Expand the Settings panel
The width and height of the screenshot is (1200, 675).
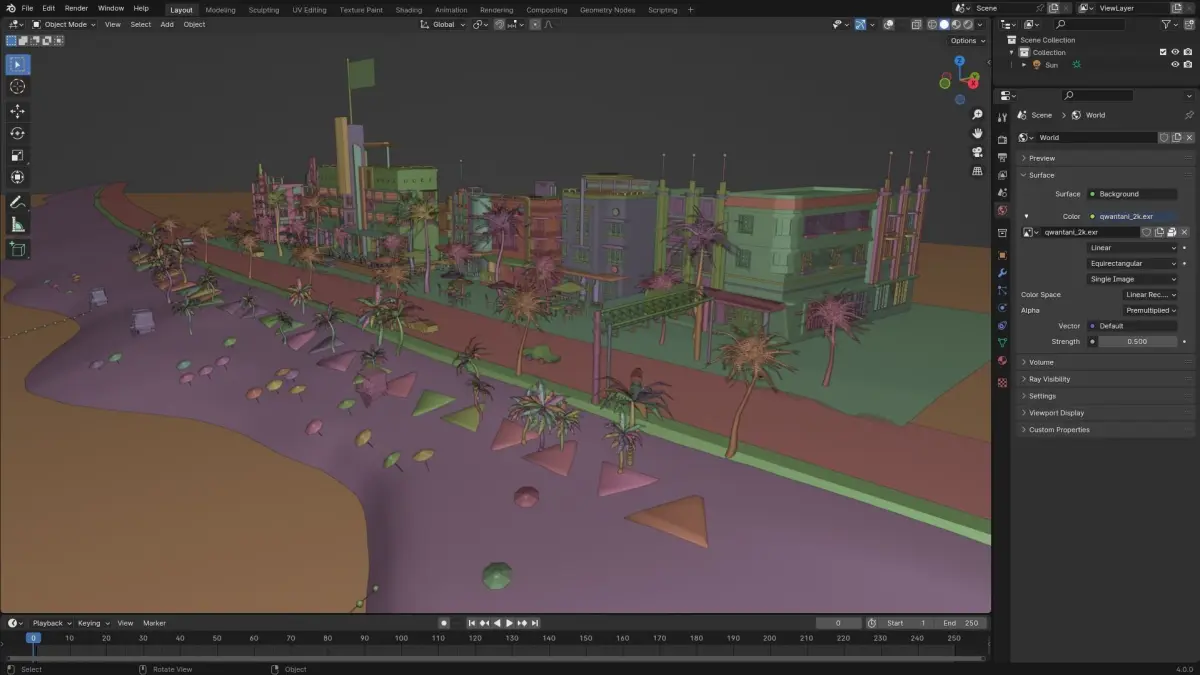1106,396
